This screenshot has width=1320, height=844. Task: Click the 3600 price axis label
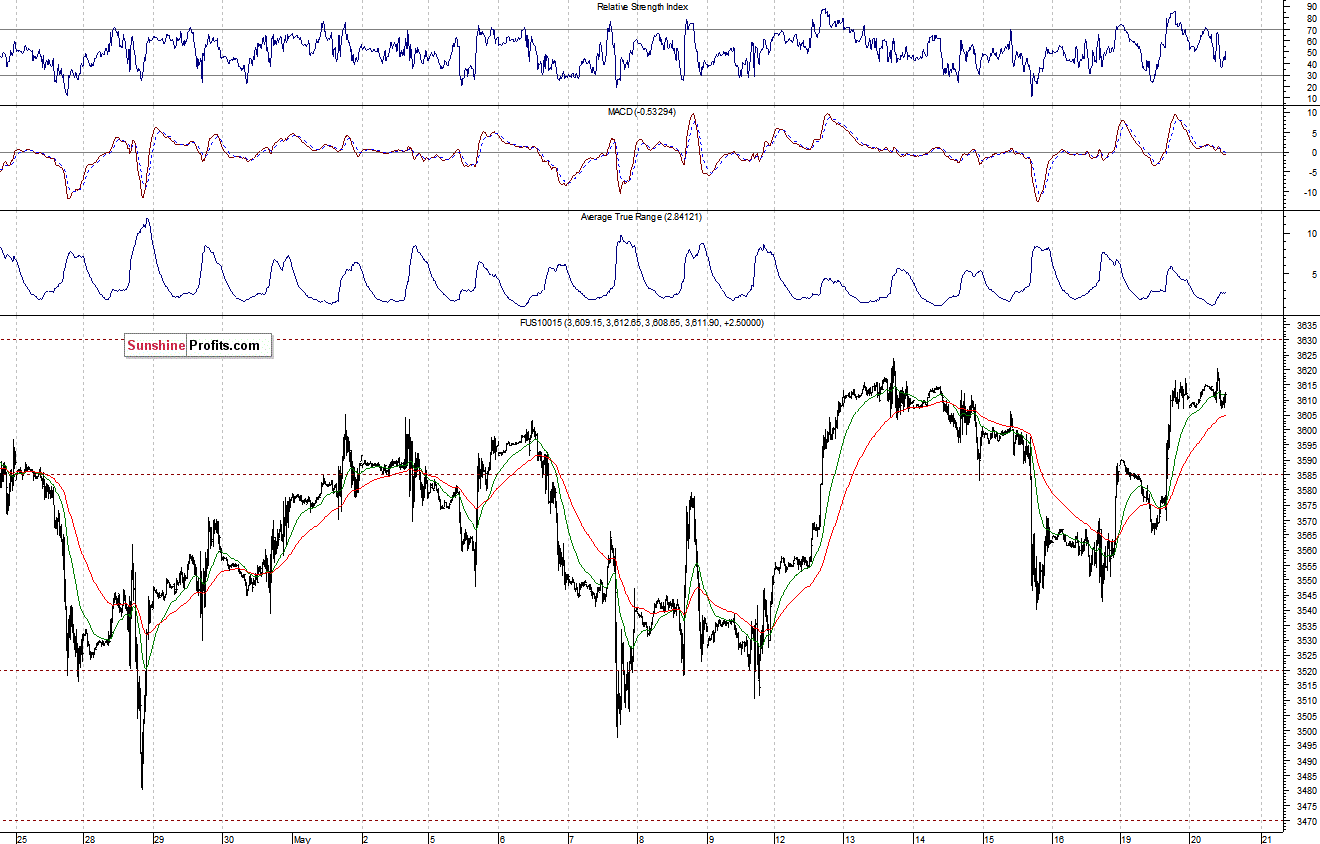tap(1307, 431)
